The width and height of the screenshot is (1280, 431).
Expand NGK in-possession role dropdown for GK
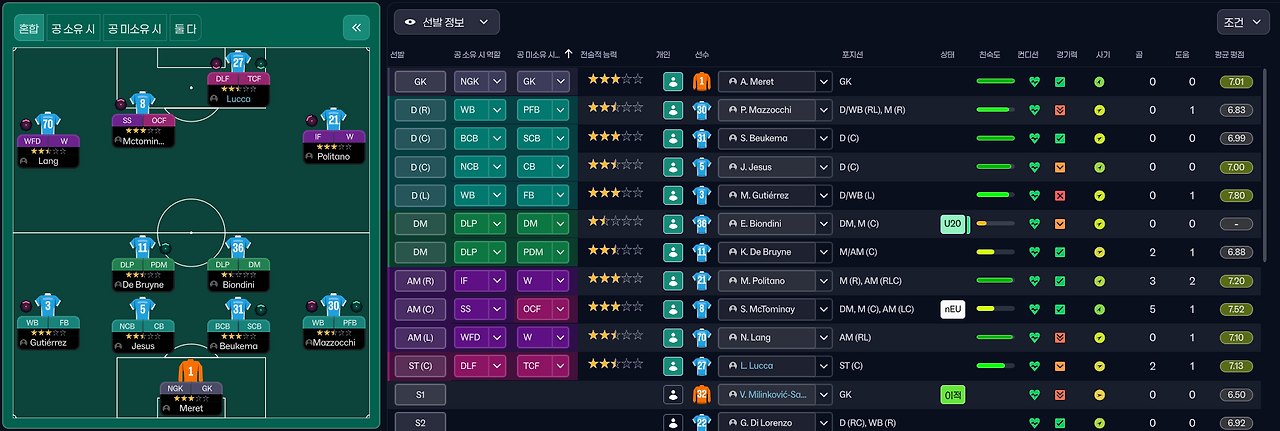coord(497,82)
